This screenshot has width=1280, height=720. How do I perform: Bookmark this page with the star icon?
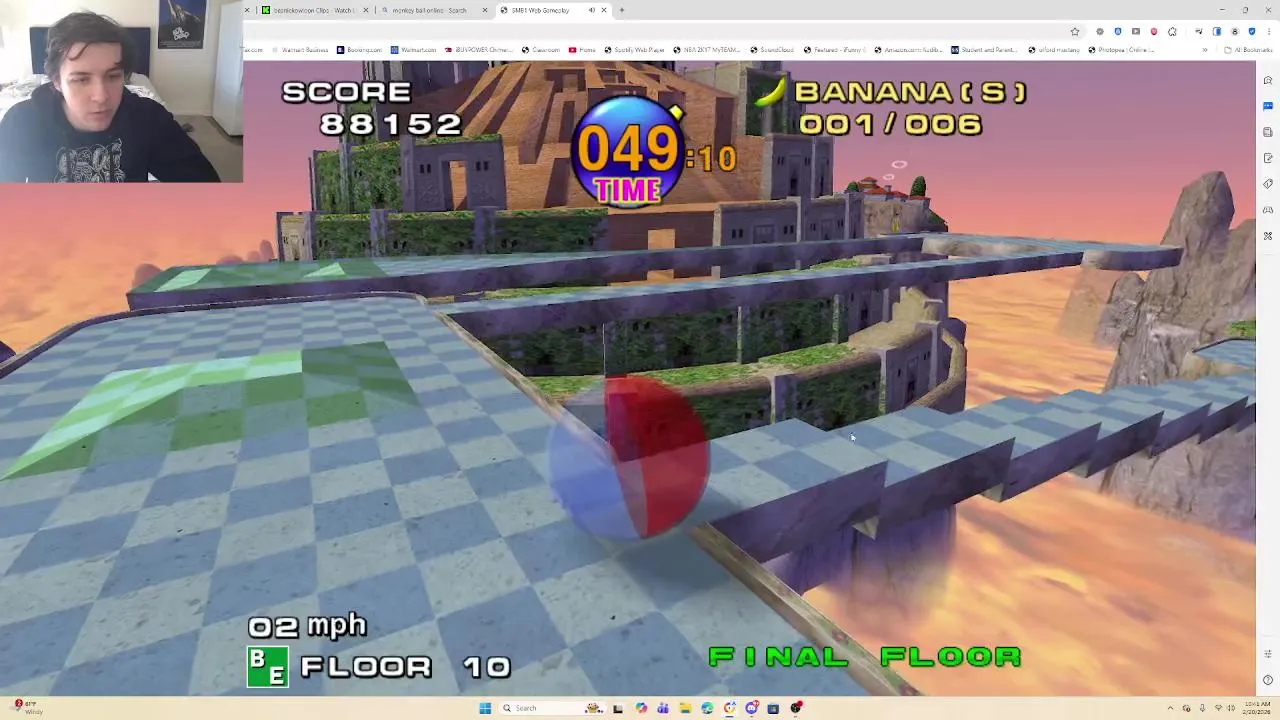coord(1075,32)
